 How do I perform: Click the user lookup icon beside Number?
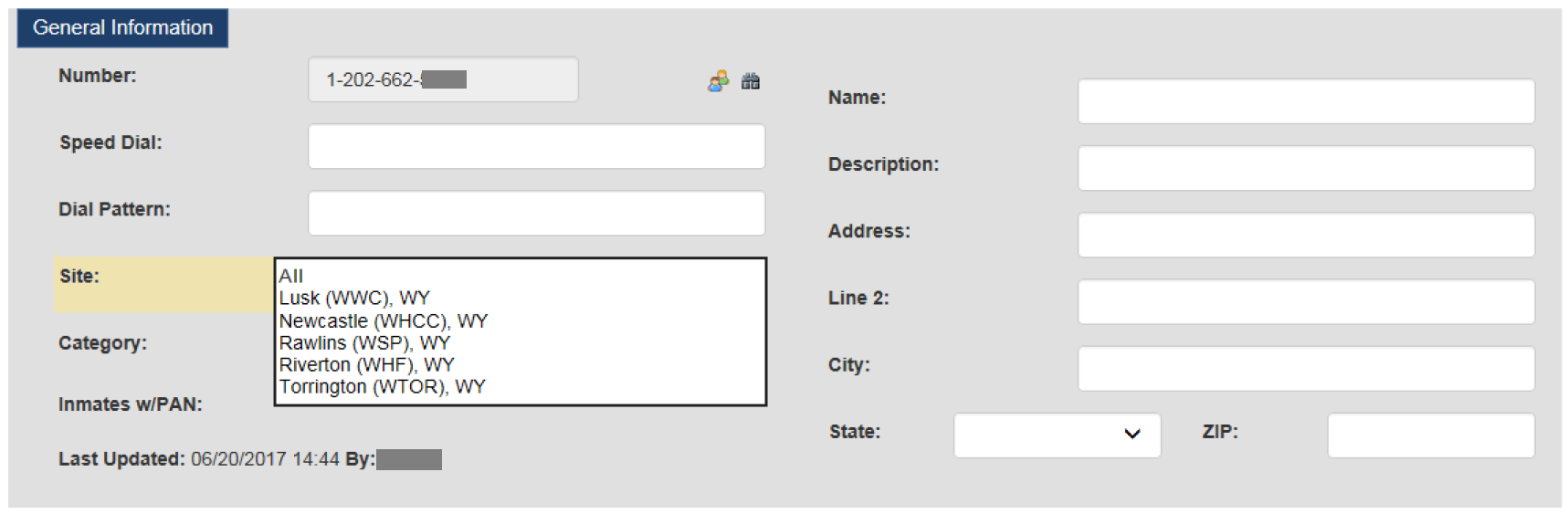tap(719, 81)
